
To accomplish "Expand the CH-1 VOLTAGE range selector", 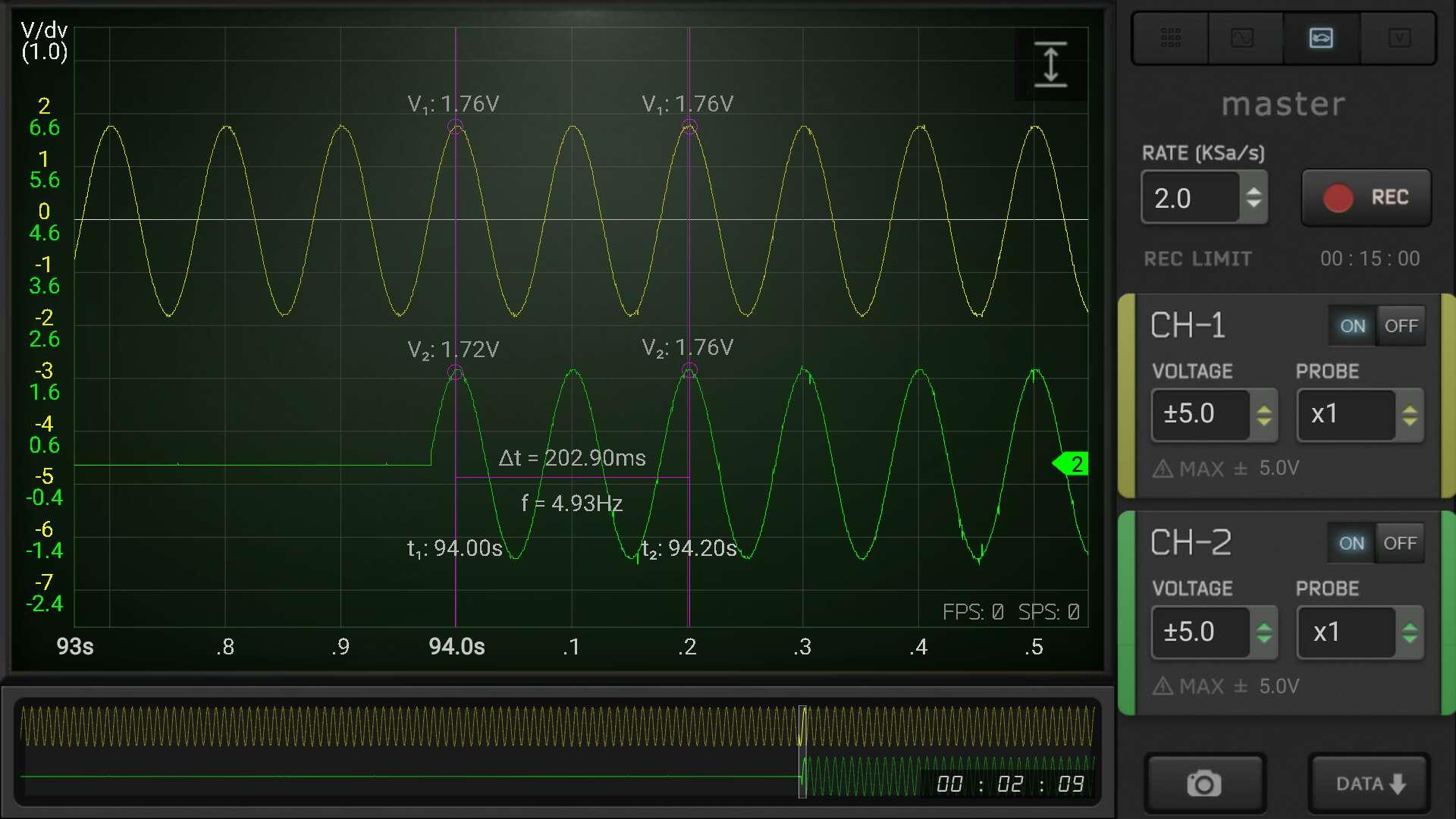I will (1215, 415).
